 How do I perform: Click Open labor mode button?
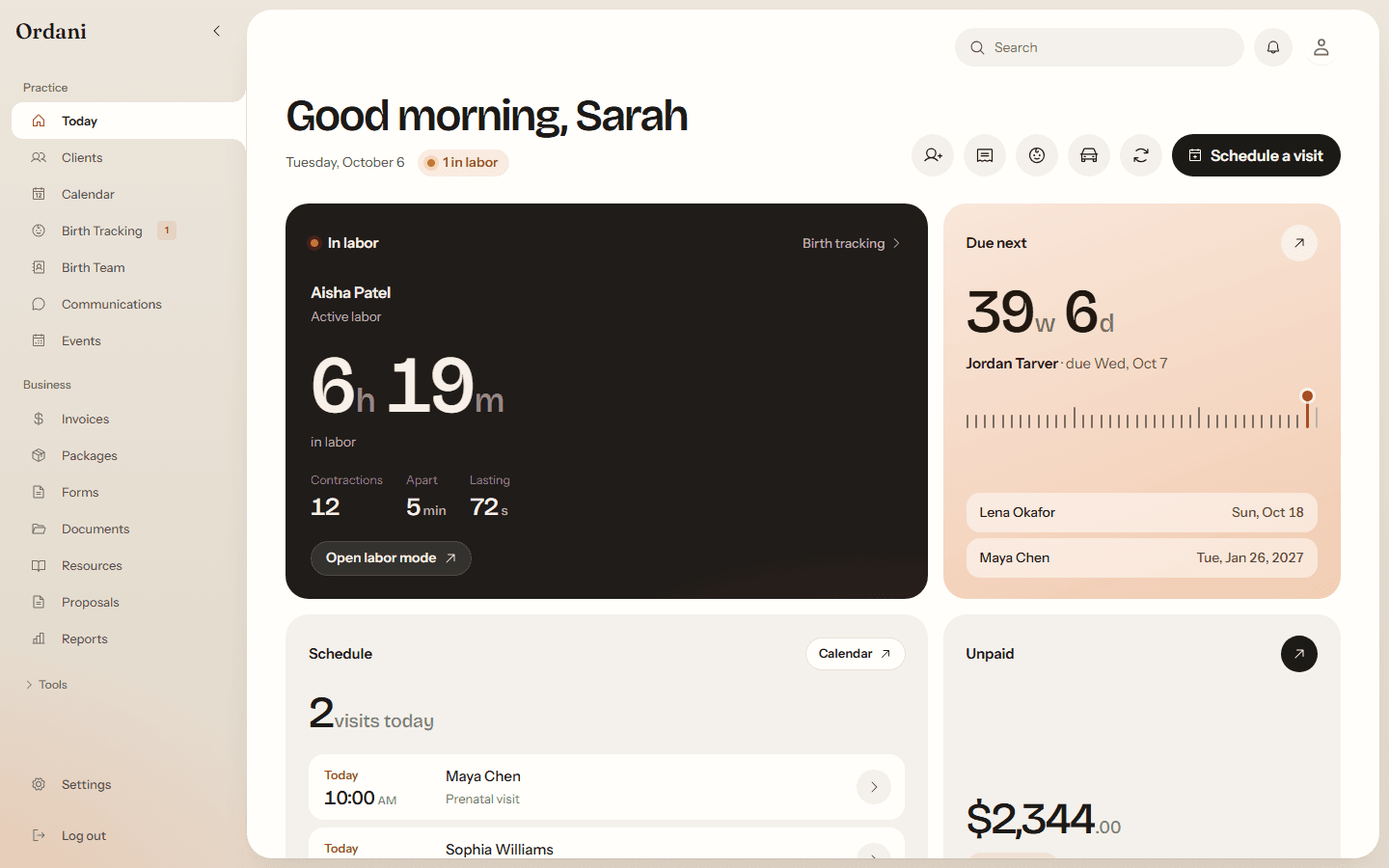tap(391, 558)
